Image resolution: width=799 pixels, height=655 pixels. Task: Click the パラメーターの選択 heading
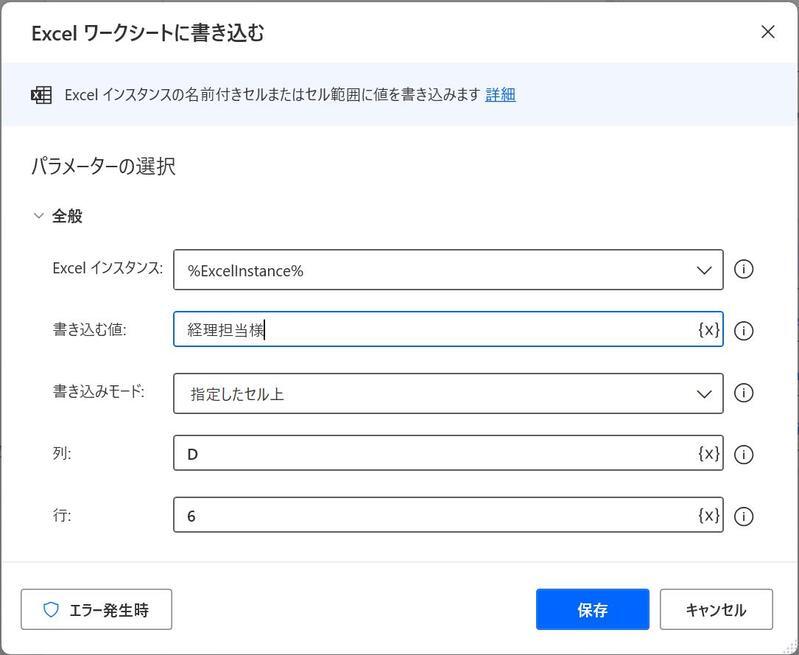tap(103, 167)
